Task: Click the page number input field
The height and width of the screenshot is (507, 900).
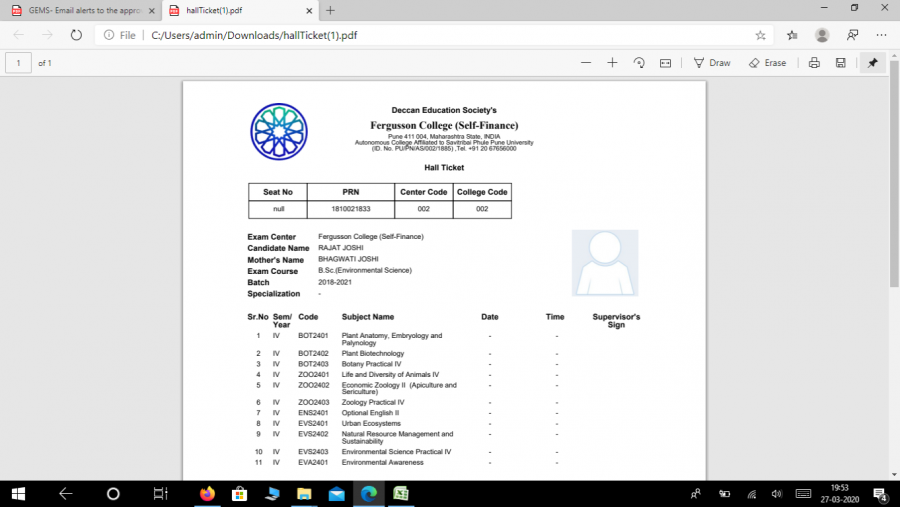Action: pyautogui.click(x=18, y=63)
